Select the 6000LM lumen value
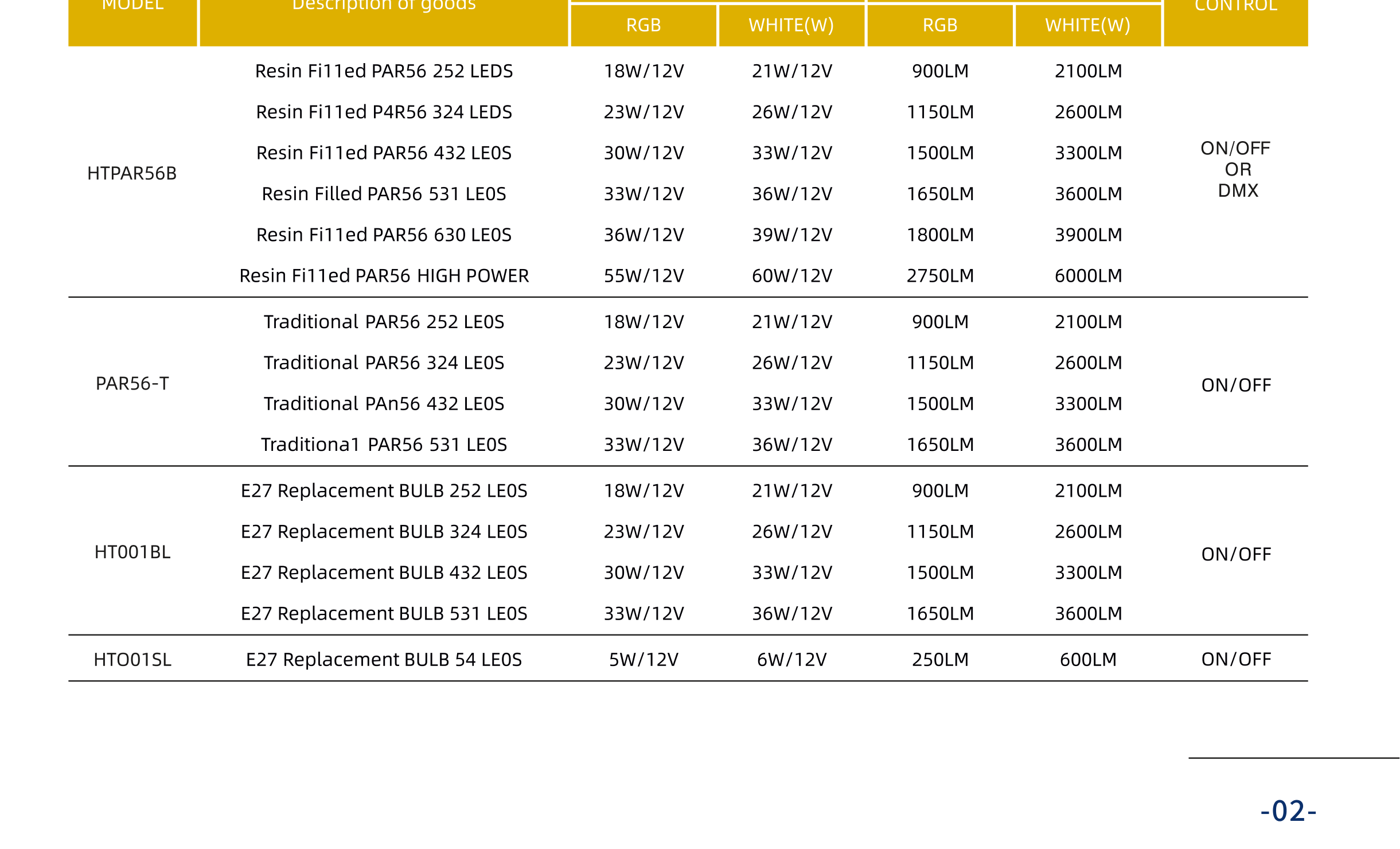The height and width of the screenshot is (849, 1400). click(1089, 276)
